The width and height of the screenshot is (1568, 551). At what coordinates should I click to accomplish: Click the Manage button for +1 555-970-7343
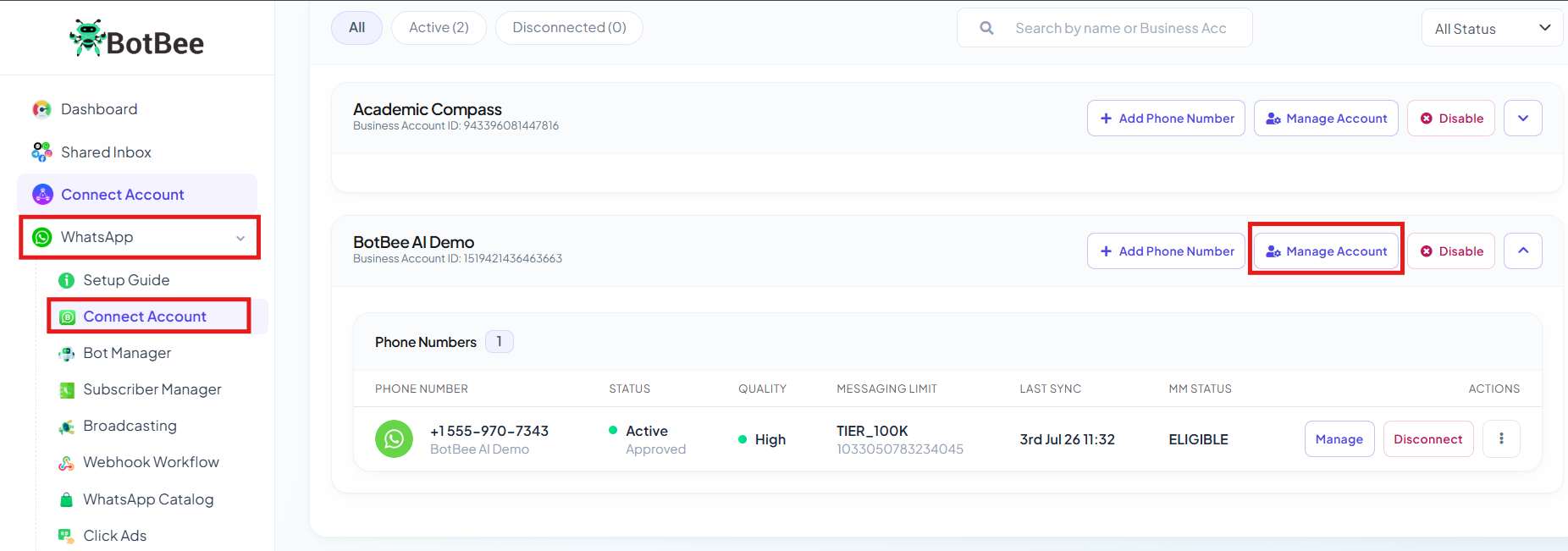(1339, 439)
